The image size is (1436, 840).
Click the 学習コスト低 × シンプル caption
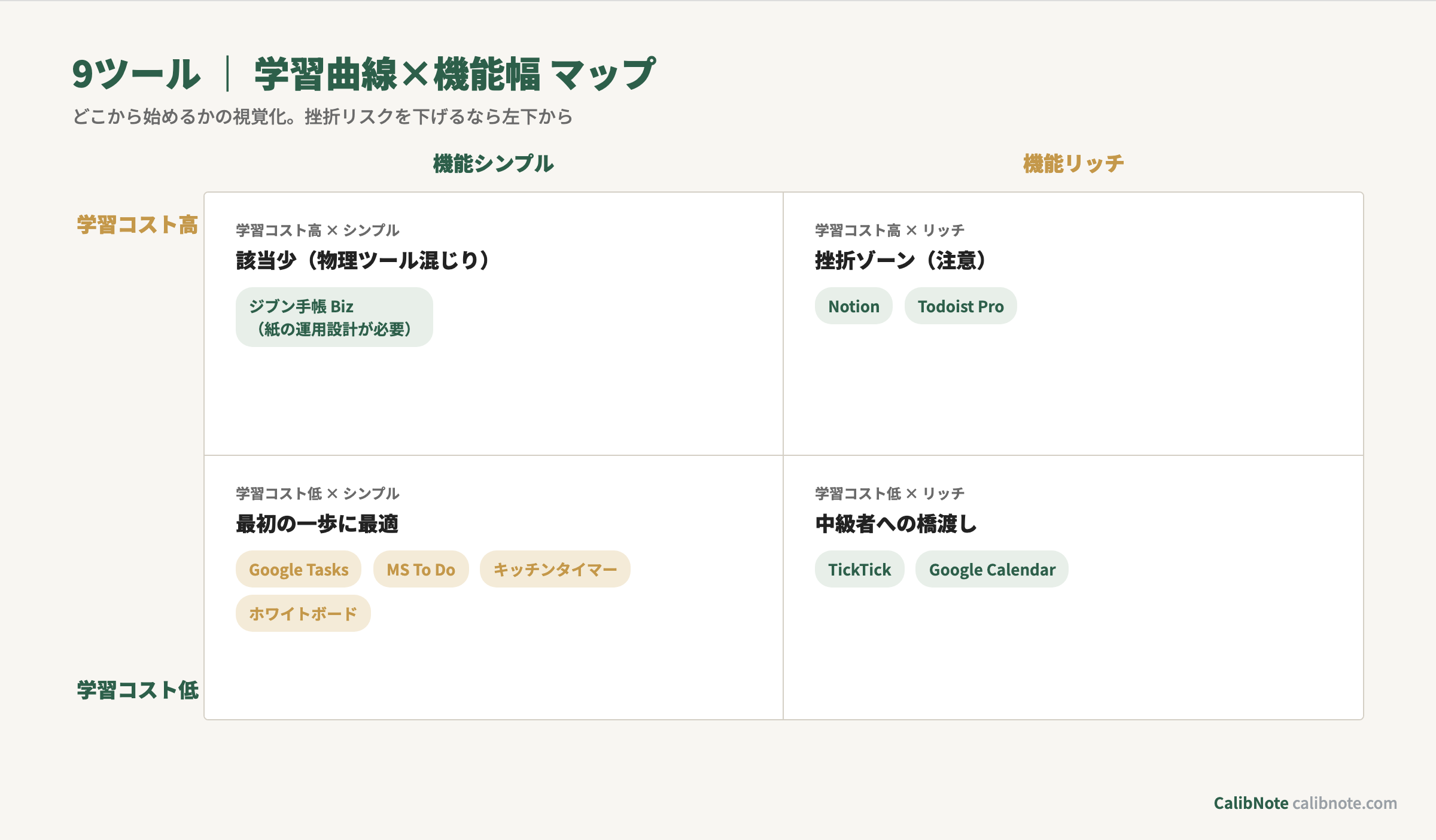click(317, 494)
